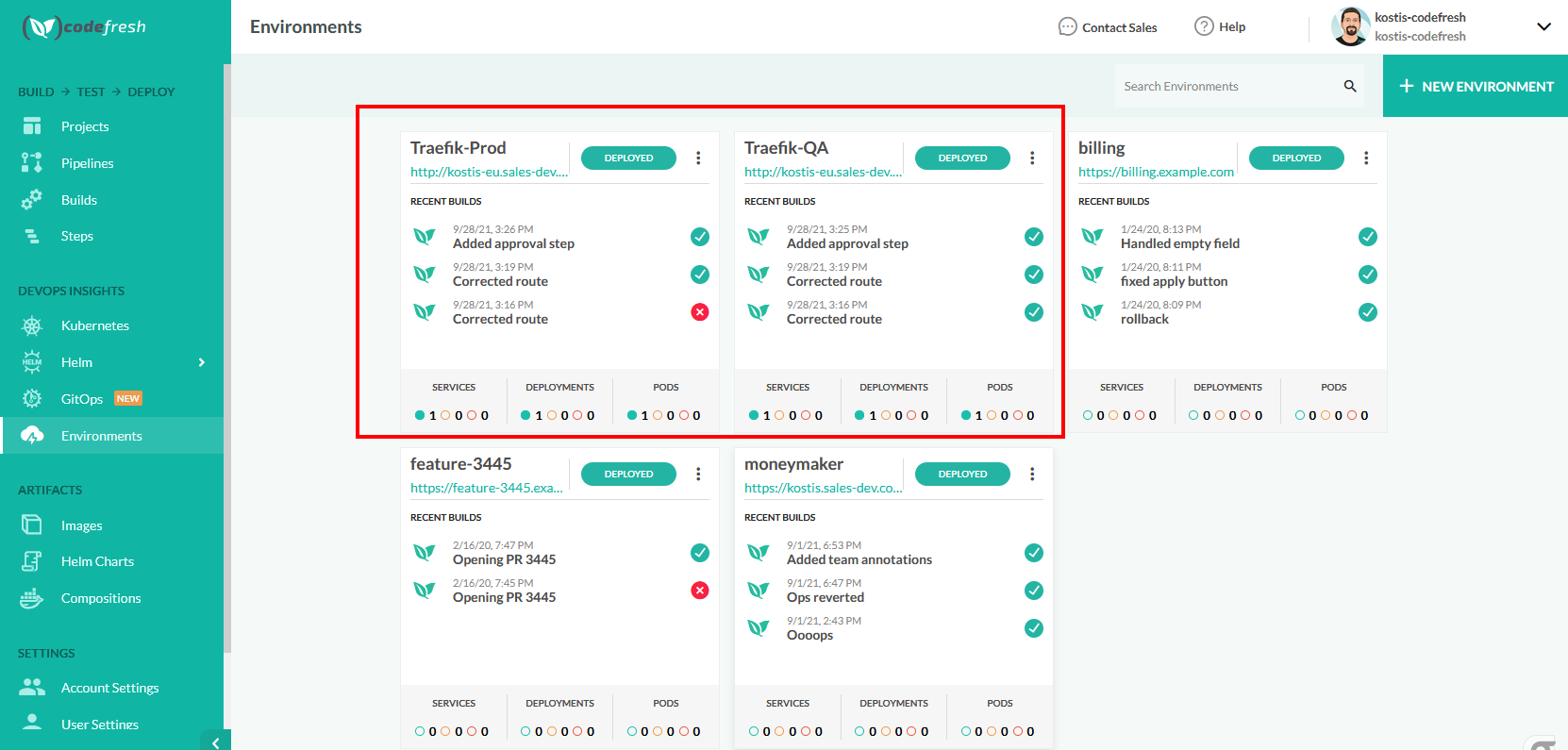Screen dimensions: 1568x750
Task: Open the Traefik-Prod environment title
Action: [x=459, y=148]
